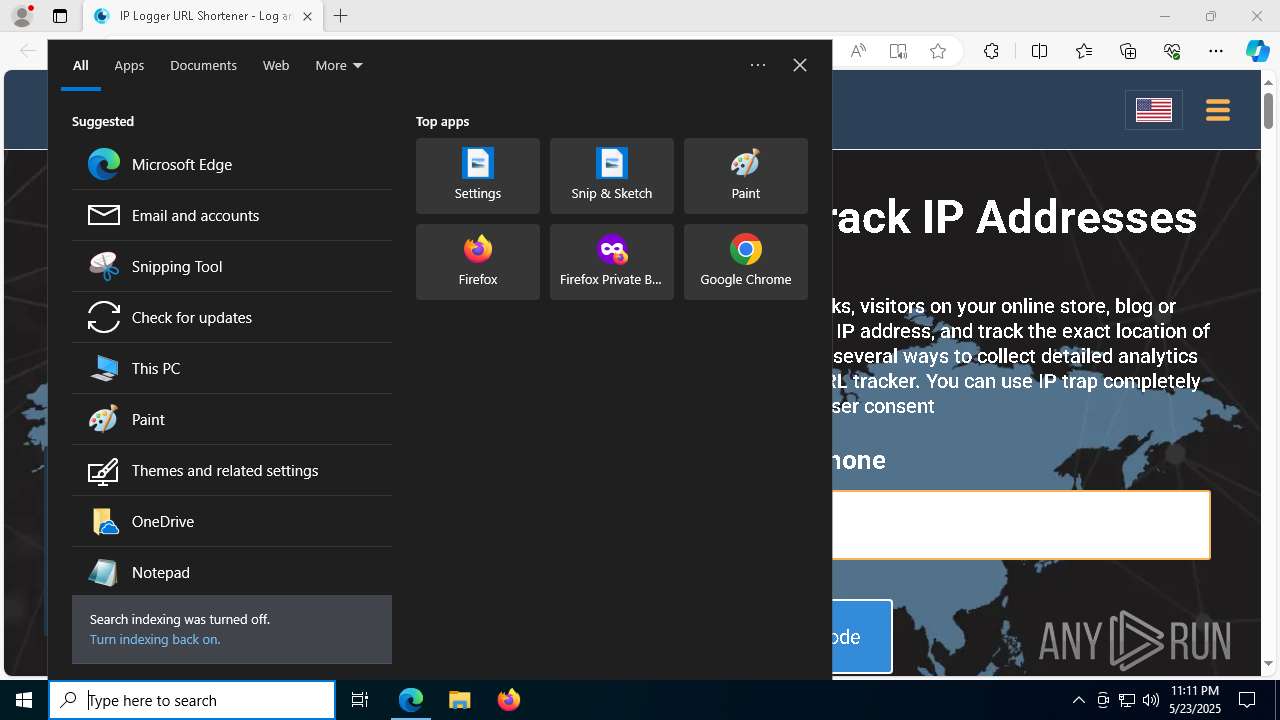Click the blue code button on page
The height and width of the screenshot is (720, 1280).
861,636
